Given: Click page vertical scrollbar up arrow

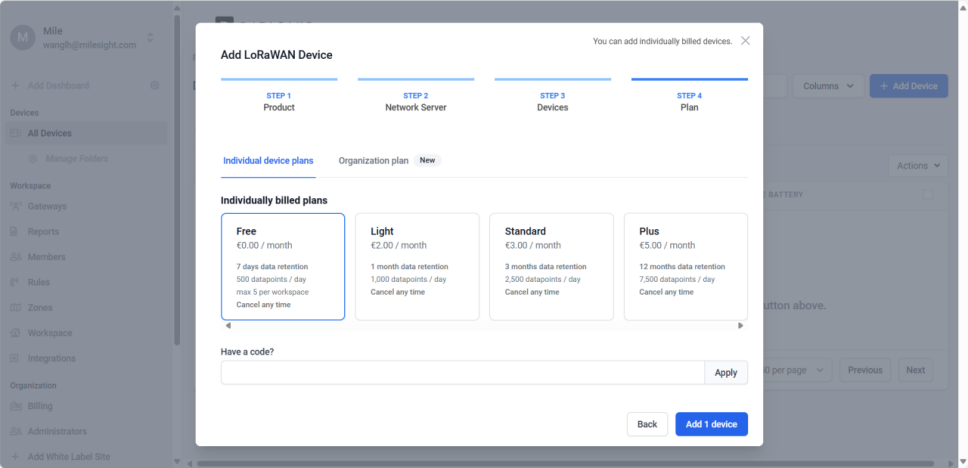Looking at the screenshot, I should point(961,8).
